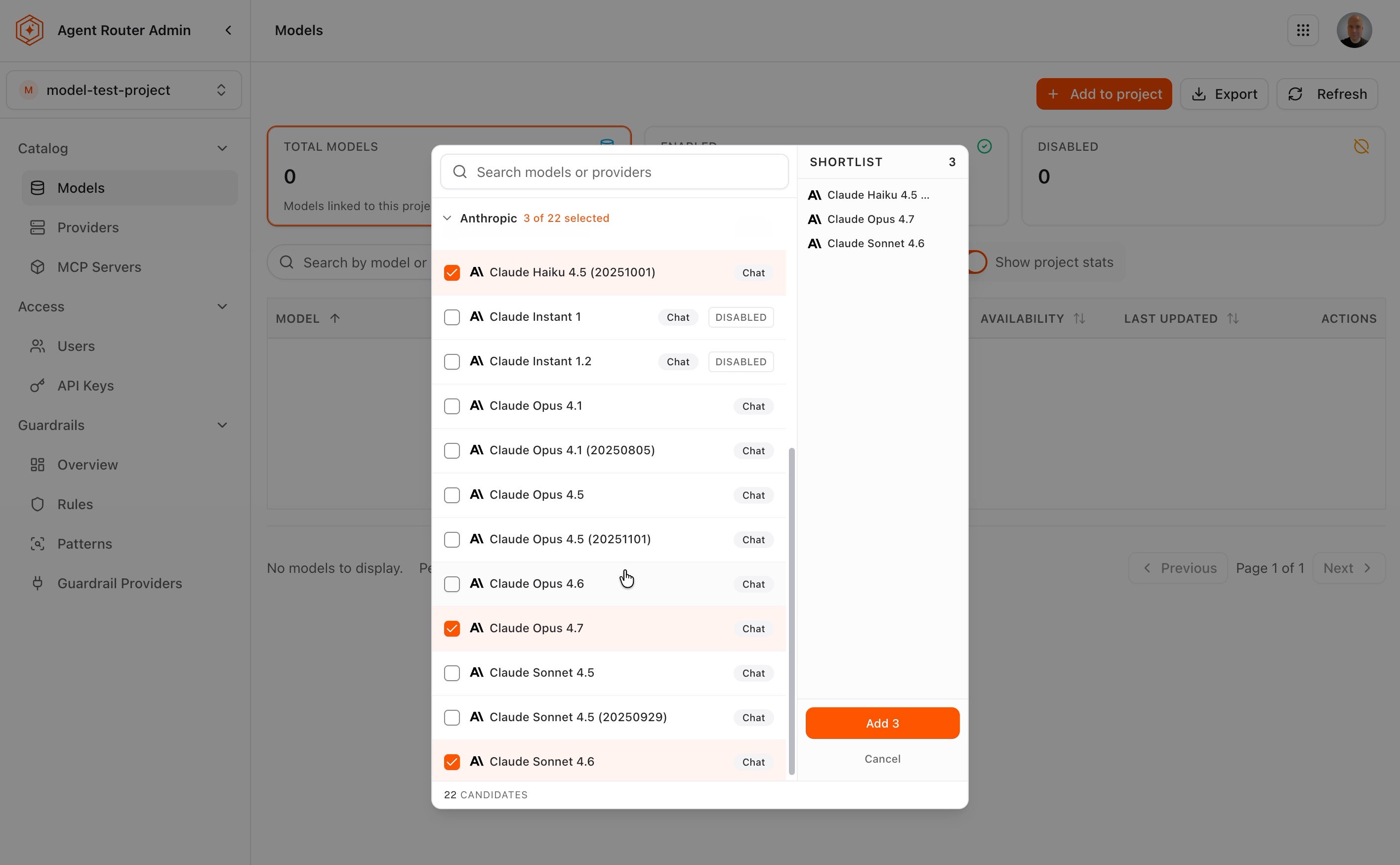
Task: Check the Claude Sonnet 4.5 (20250929) checkbox
Action: point(452,717)
